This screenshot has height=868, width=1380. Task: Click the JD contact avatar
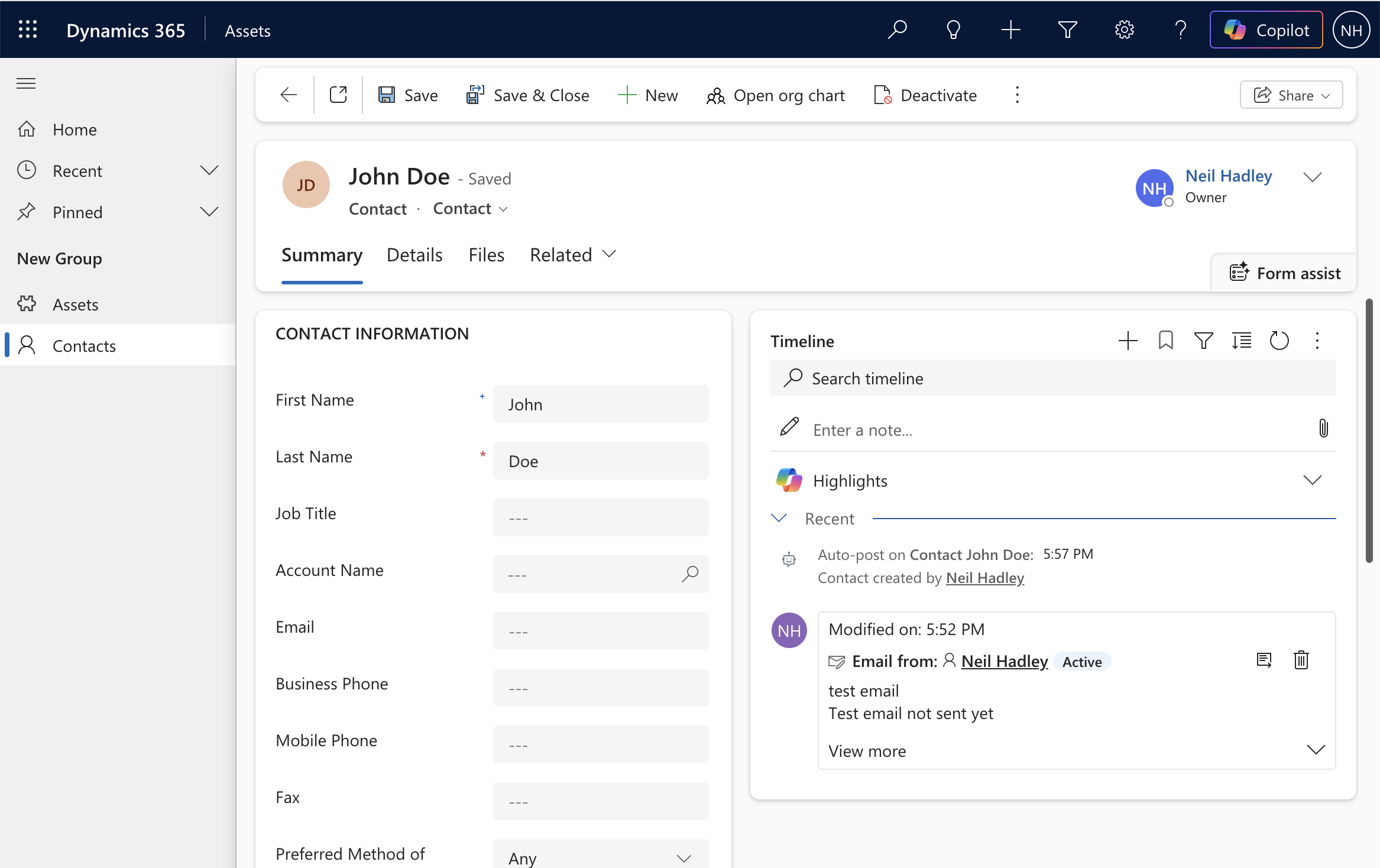click(306, 185)
